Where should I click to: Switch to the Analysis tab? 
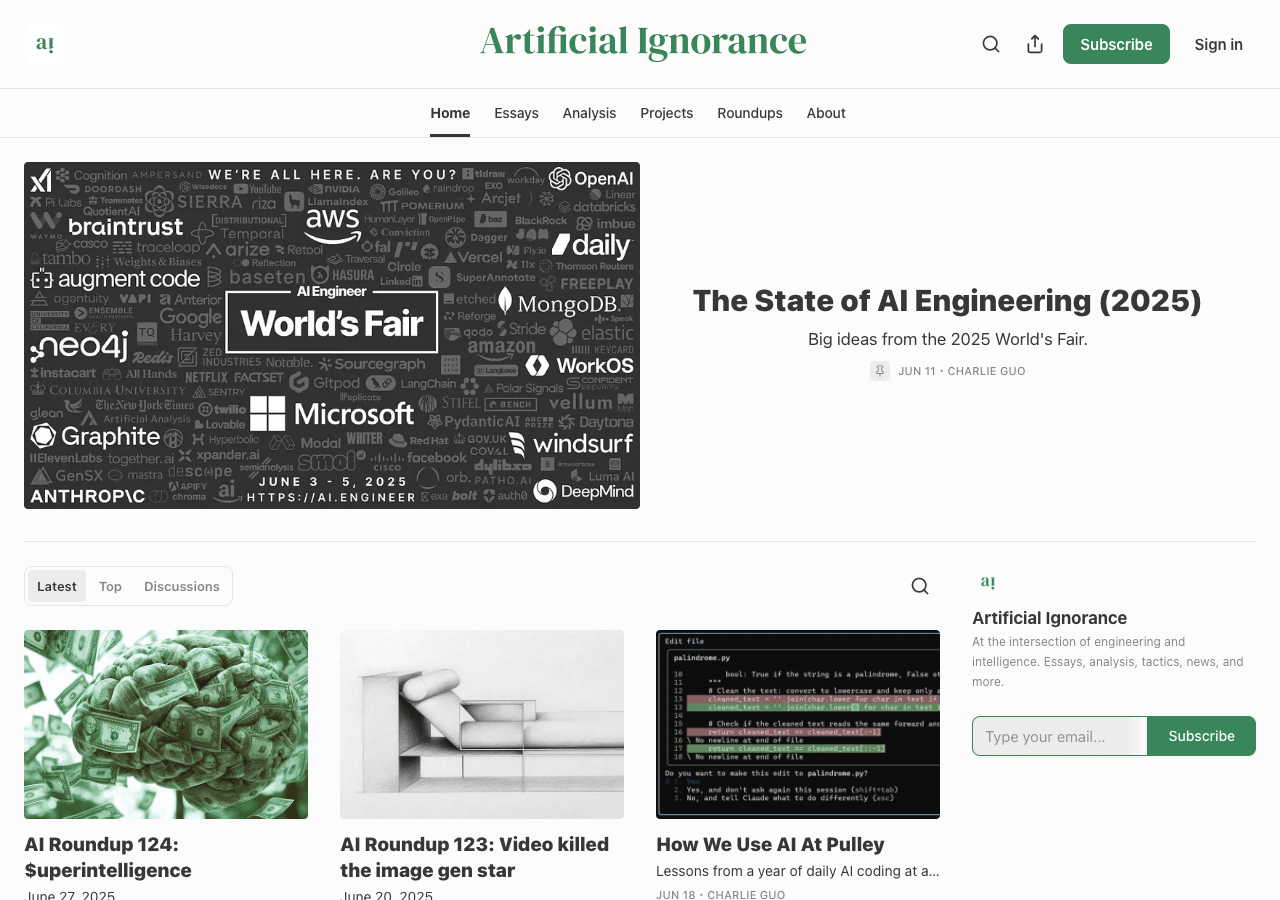tap(589, 113)
